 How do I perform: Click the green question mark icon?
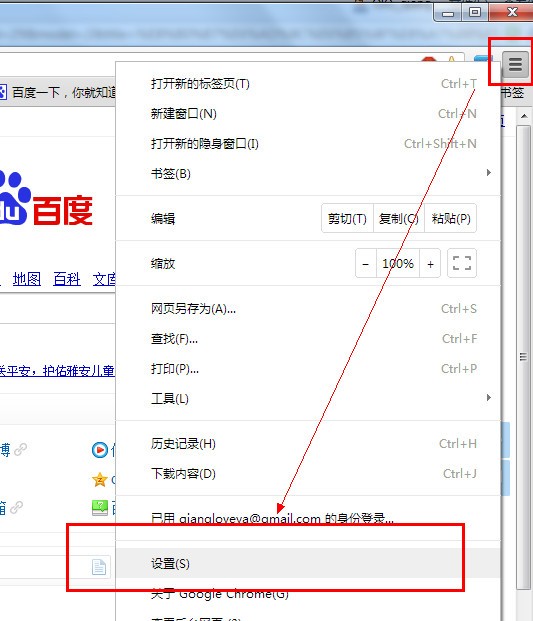point(100,507)
